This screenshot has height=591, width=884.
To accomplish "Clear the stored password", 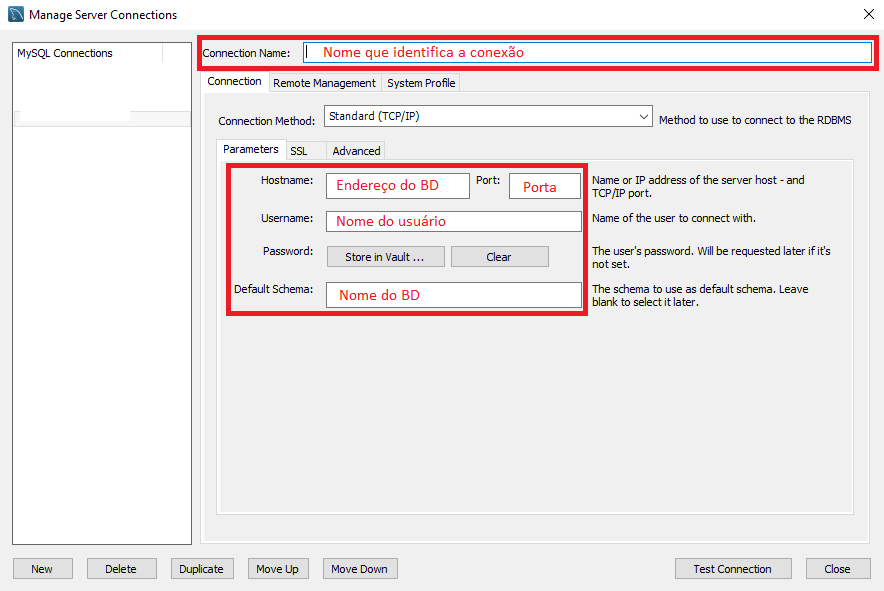I will tap(500, 257).
